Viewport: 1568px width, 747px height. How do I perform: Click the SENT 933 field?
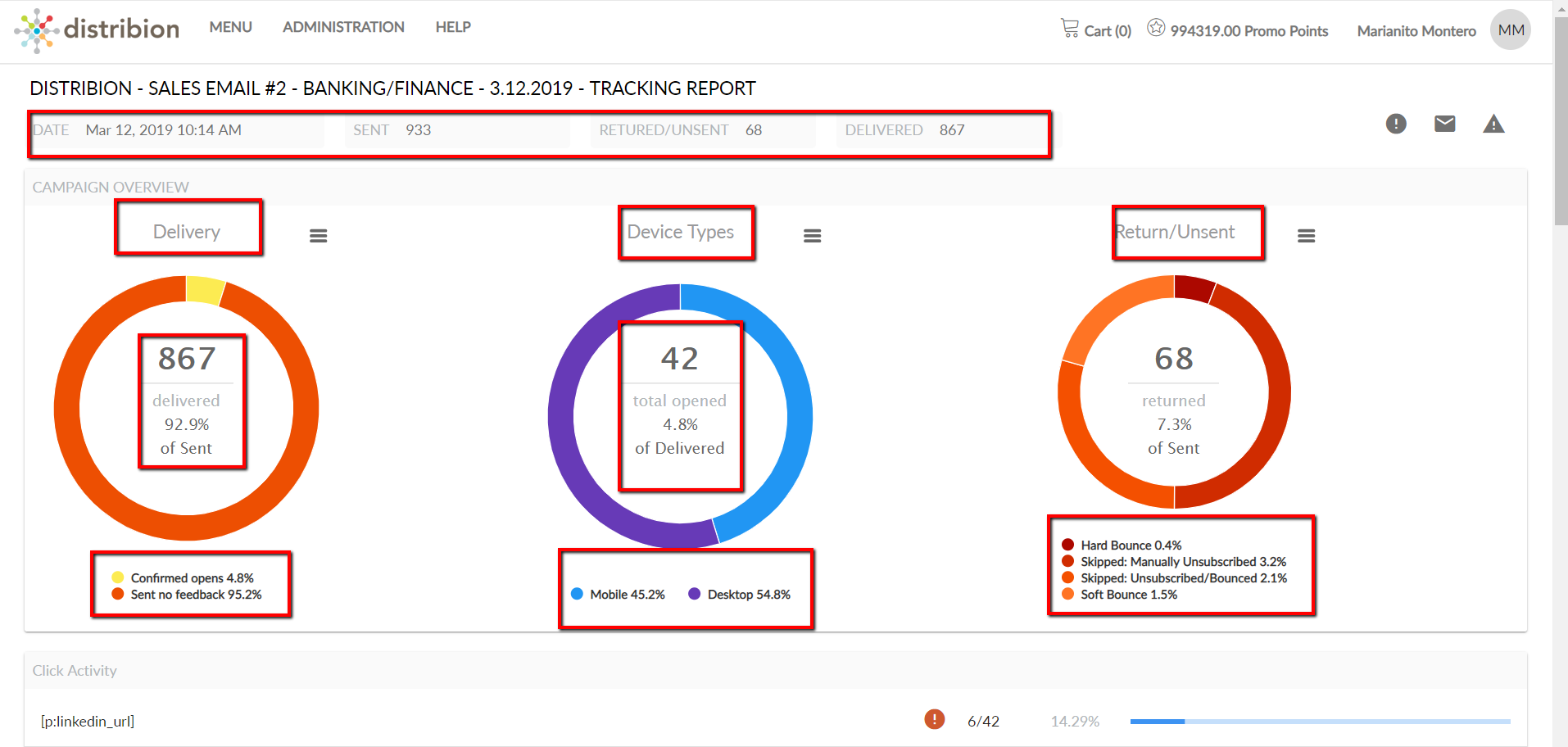pos(457,130)
